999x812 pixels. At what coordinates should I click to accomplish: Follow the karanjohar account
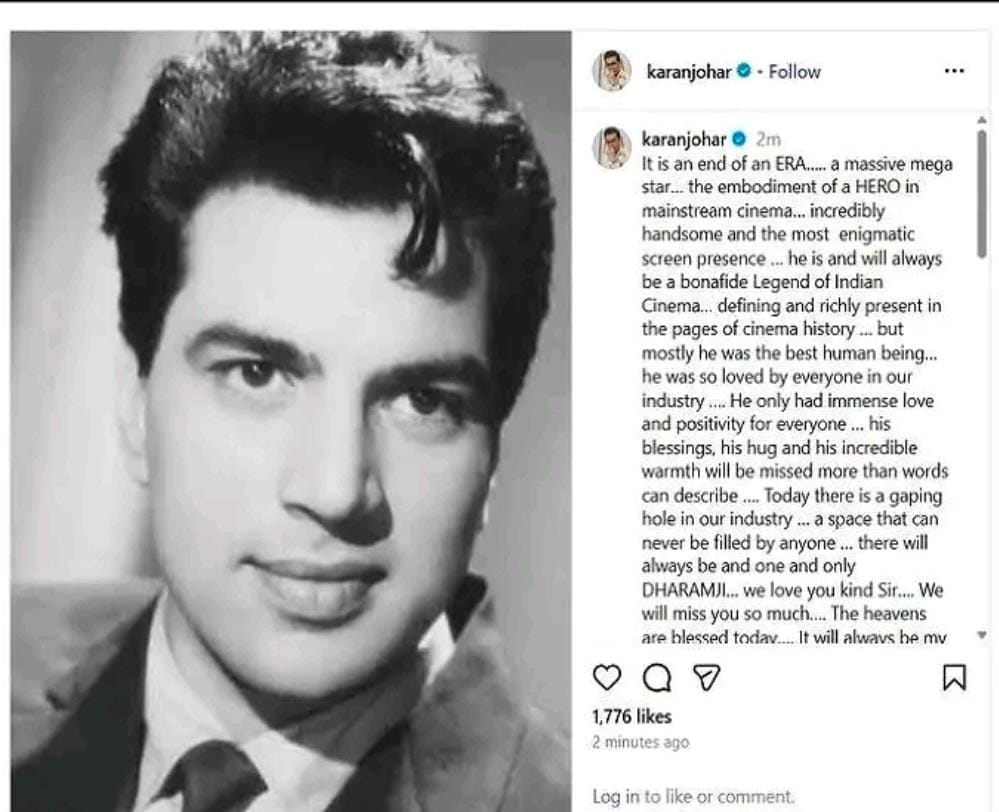pyautogui.click(x=795, y=72)
